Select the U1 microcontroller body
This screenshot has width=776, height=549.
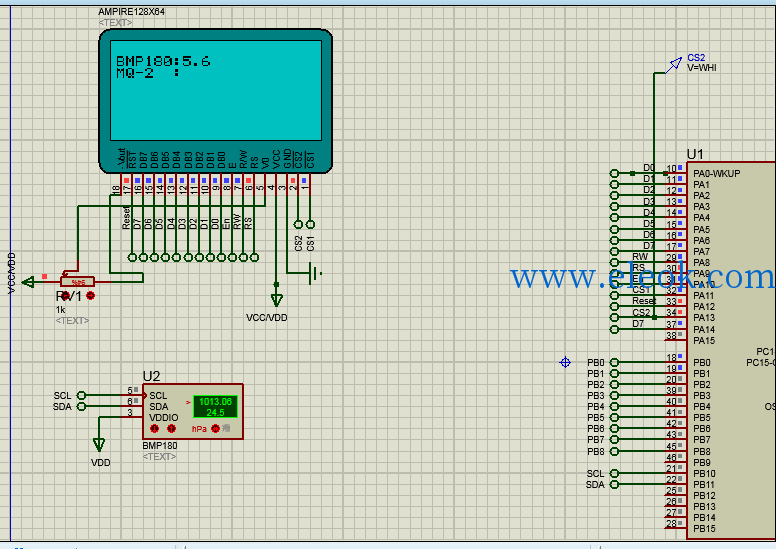coord(731,350)
